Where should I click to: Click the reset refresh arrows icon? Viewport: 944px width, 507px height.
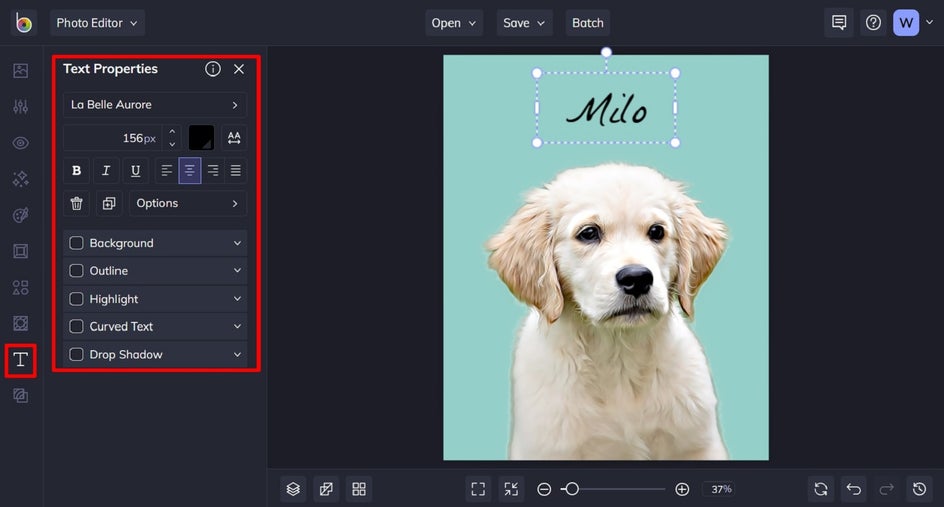point(821,489)
